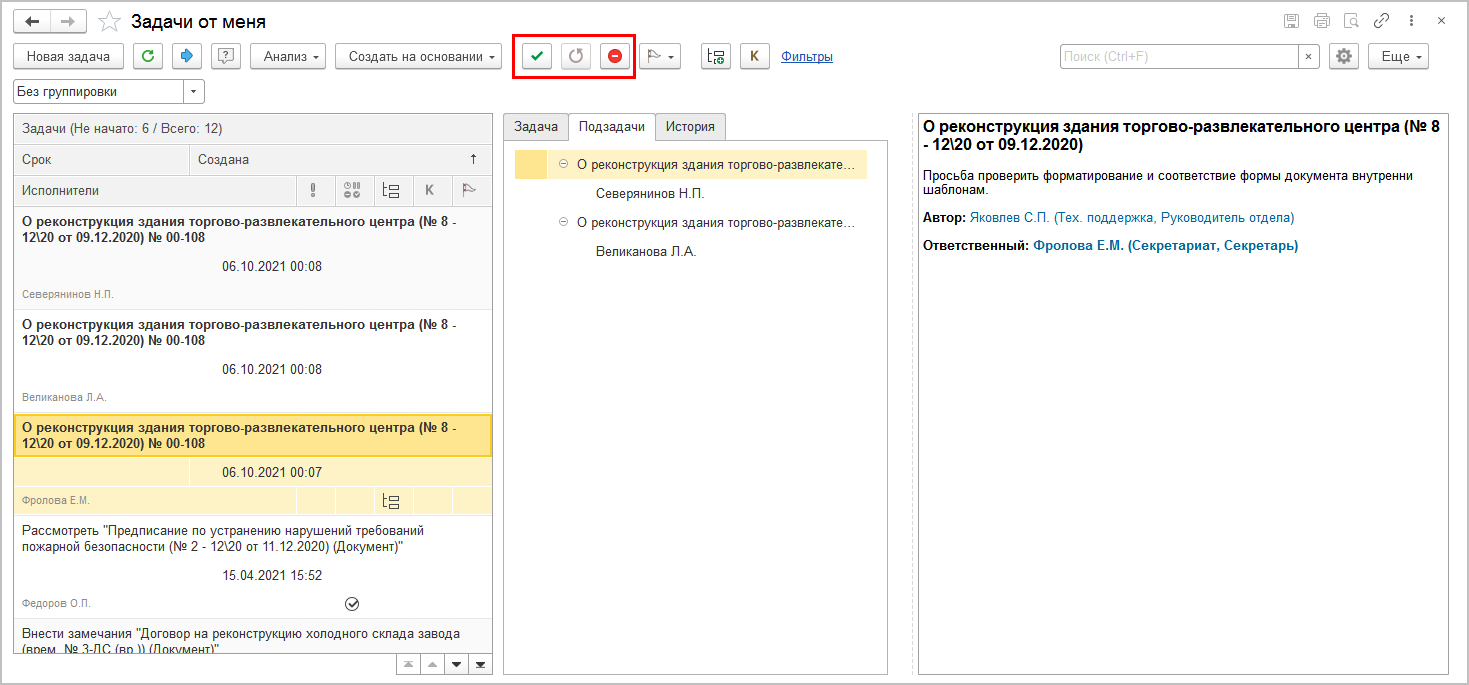Select task 'Рассмотреть "Предписание по устранению нарушений..."'
Viewport: 1469px width, 685px height.
point(253,566)
